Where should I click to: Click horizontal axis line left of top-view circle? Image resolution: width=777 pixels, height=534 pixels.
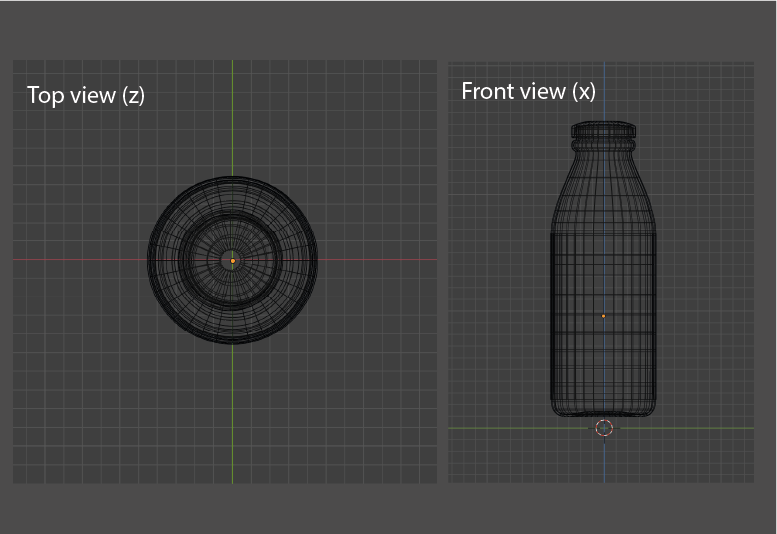click(80, 261)
